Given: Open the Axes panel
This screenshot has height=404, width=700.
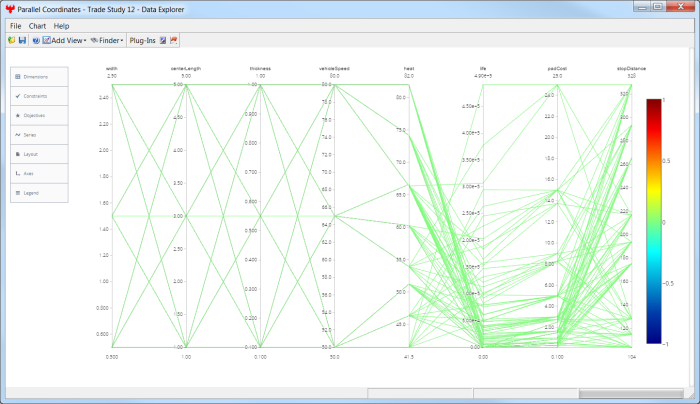Looking at the screenshot, I should [x=40, y=172].
